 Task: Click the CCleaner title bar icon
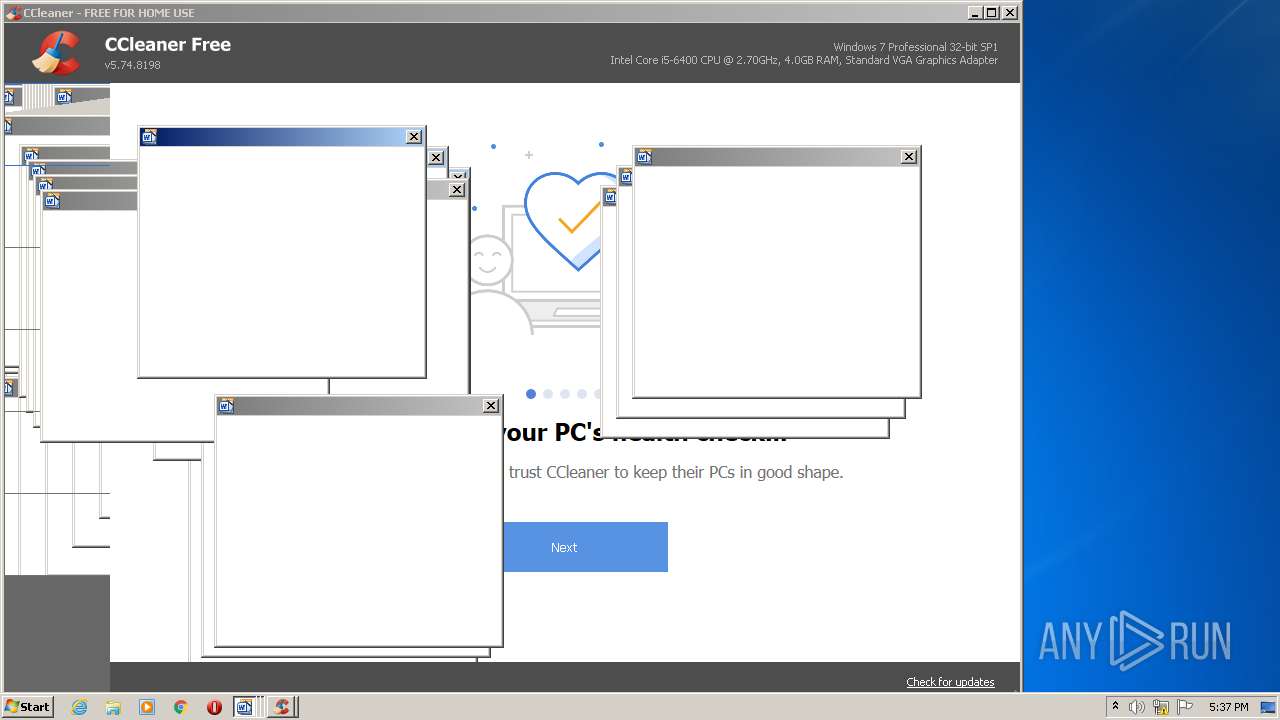[x=13, y=13]
